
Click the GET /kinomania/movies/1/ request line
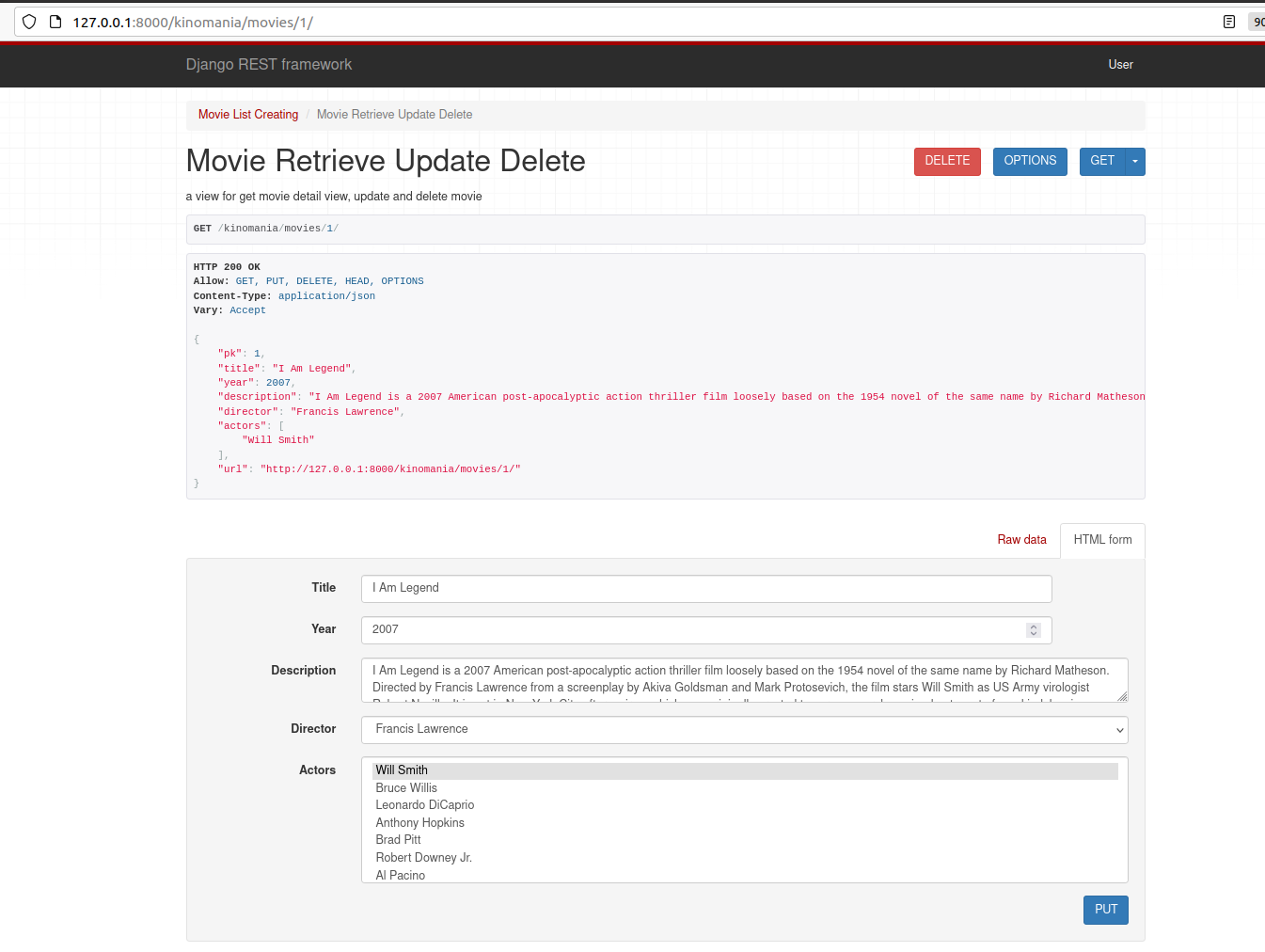click(x=266, y=229)
